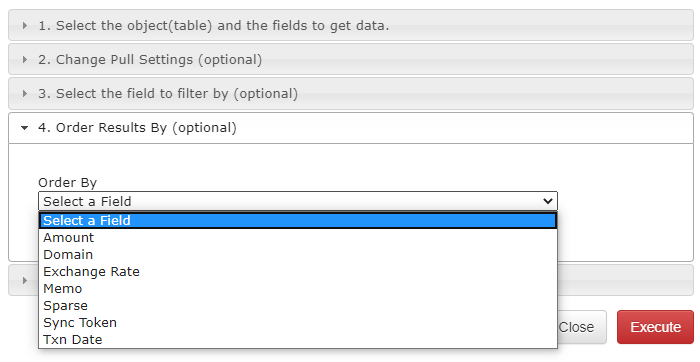
Task: Pick Memo option in the dropdown
Action: tap(298, 289)
